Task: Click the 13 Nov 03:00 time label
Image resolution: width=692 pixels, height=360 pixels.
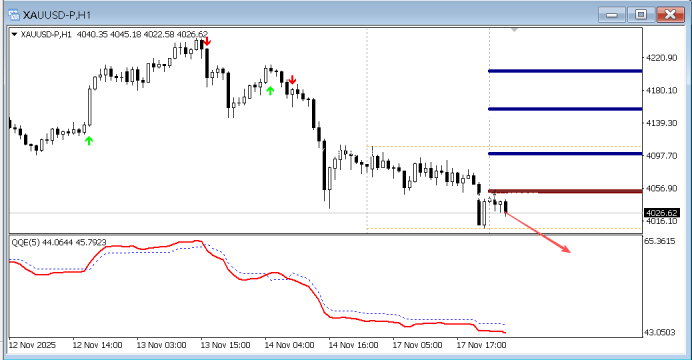Action: click(161, 345)
